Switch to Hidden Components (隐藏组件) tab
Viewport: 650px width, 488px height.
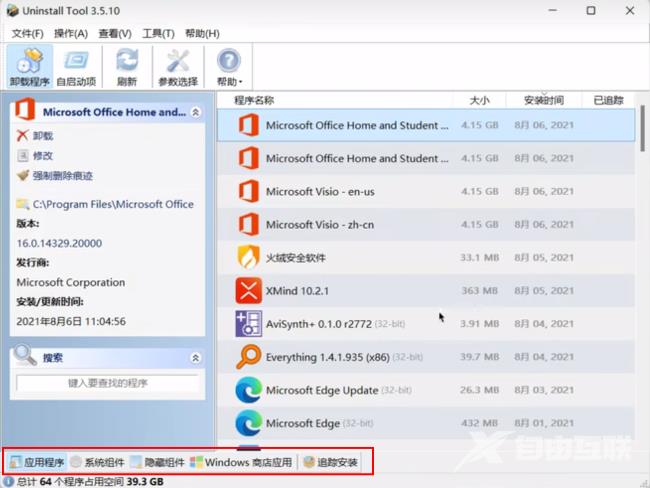pyautogui.click(x=158, y=462)
